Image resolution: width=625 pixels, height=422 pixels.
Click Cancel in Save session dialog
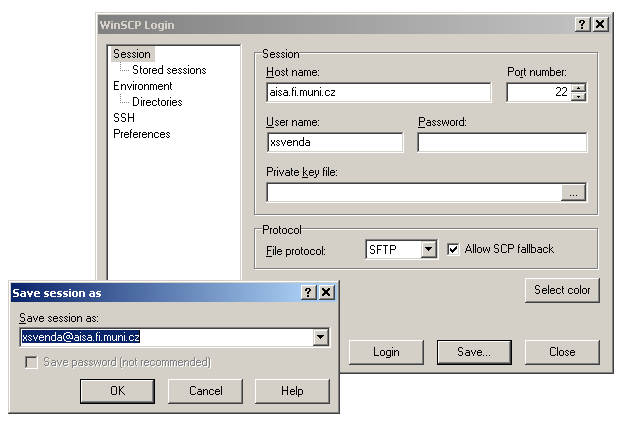[205, 391]
